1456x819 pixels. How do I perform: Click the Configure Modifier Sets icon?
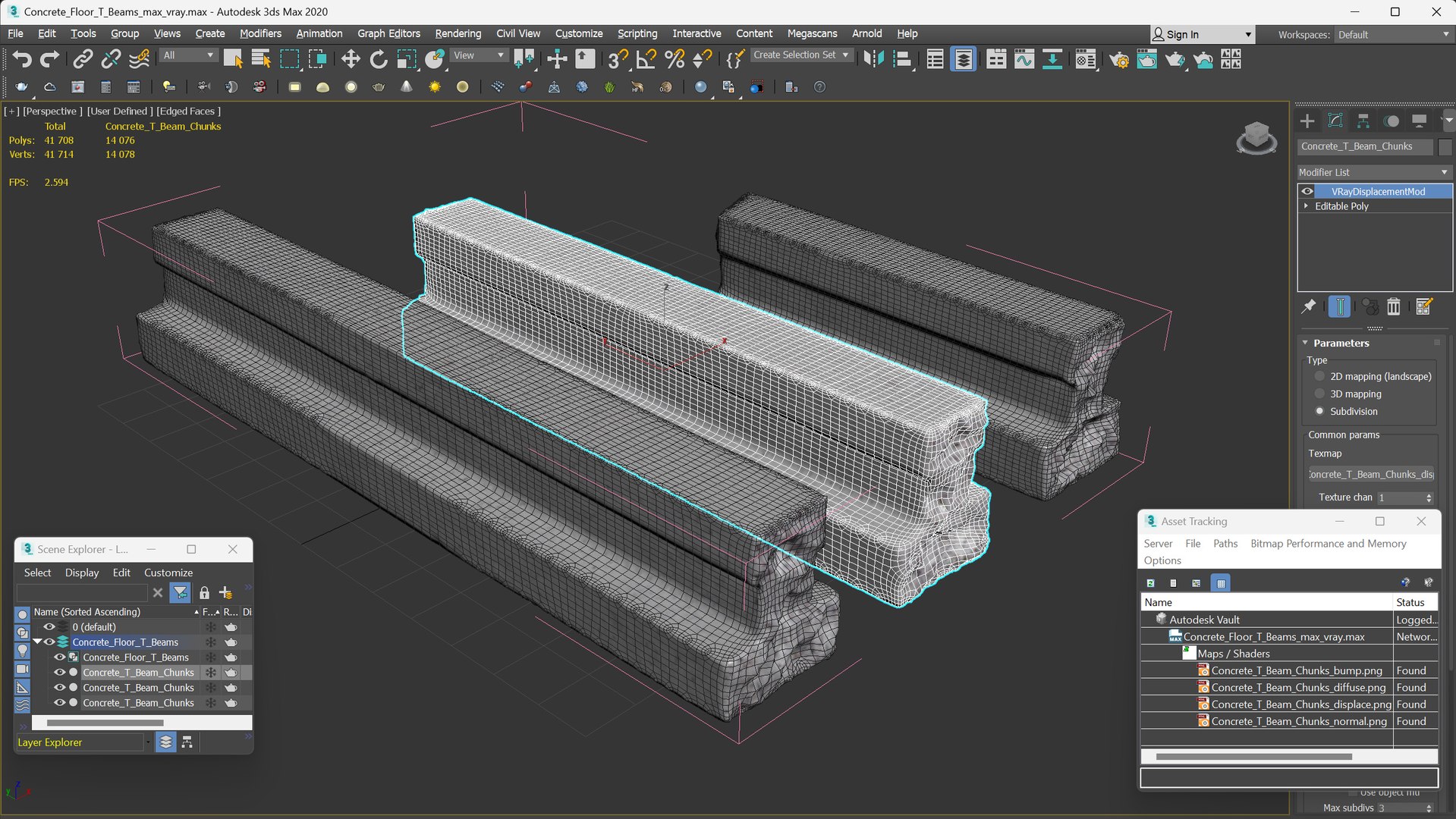click(1423, 306)
